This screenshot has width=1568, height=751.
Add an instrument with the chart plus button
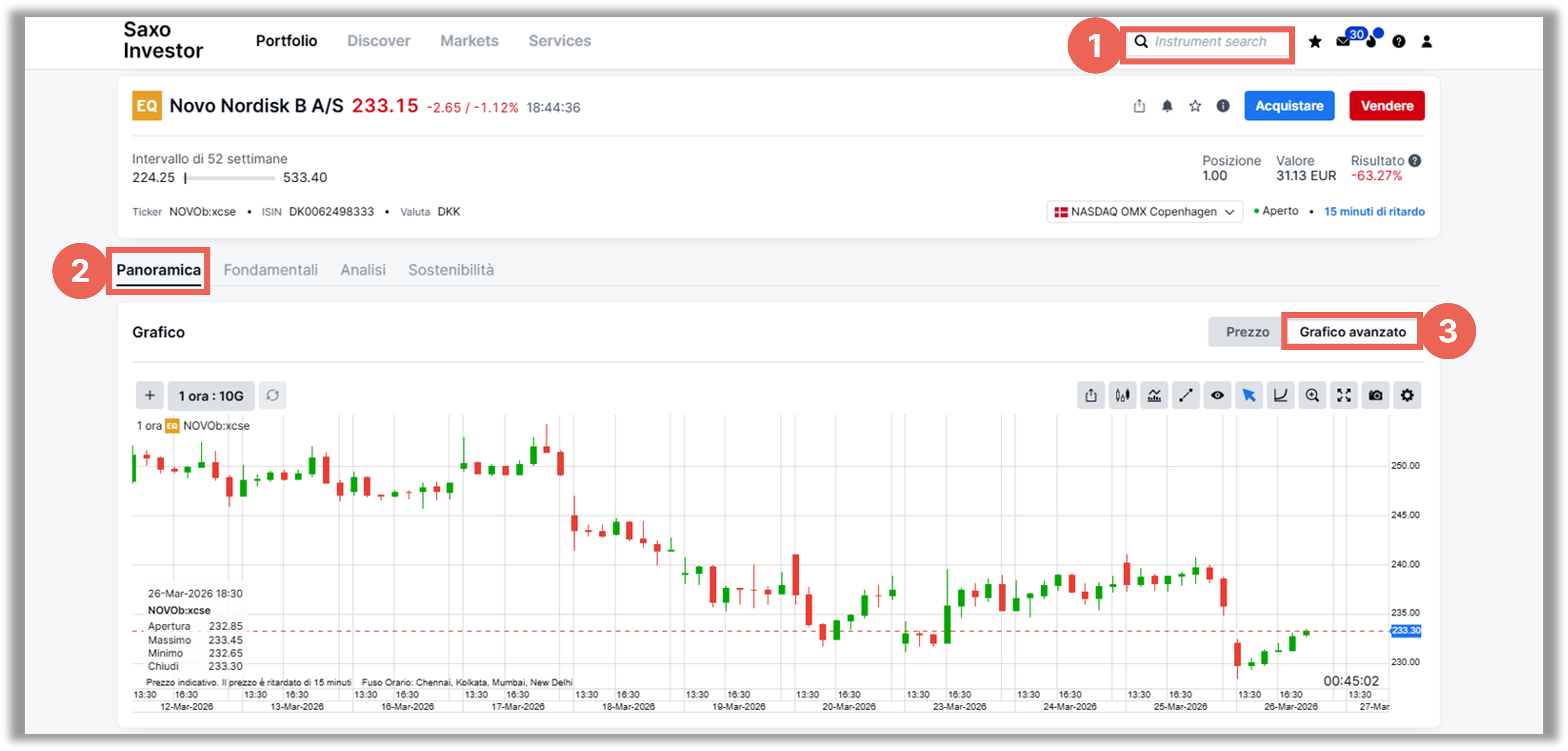(150, 396)
